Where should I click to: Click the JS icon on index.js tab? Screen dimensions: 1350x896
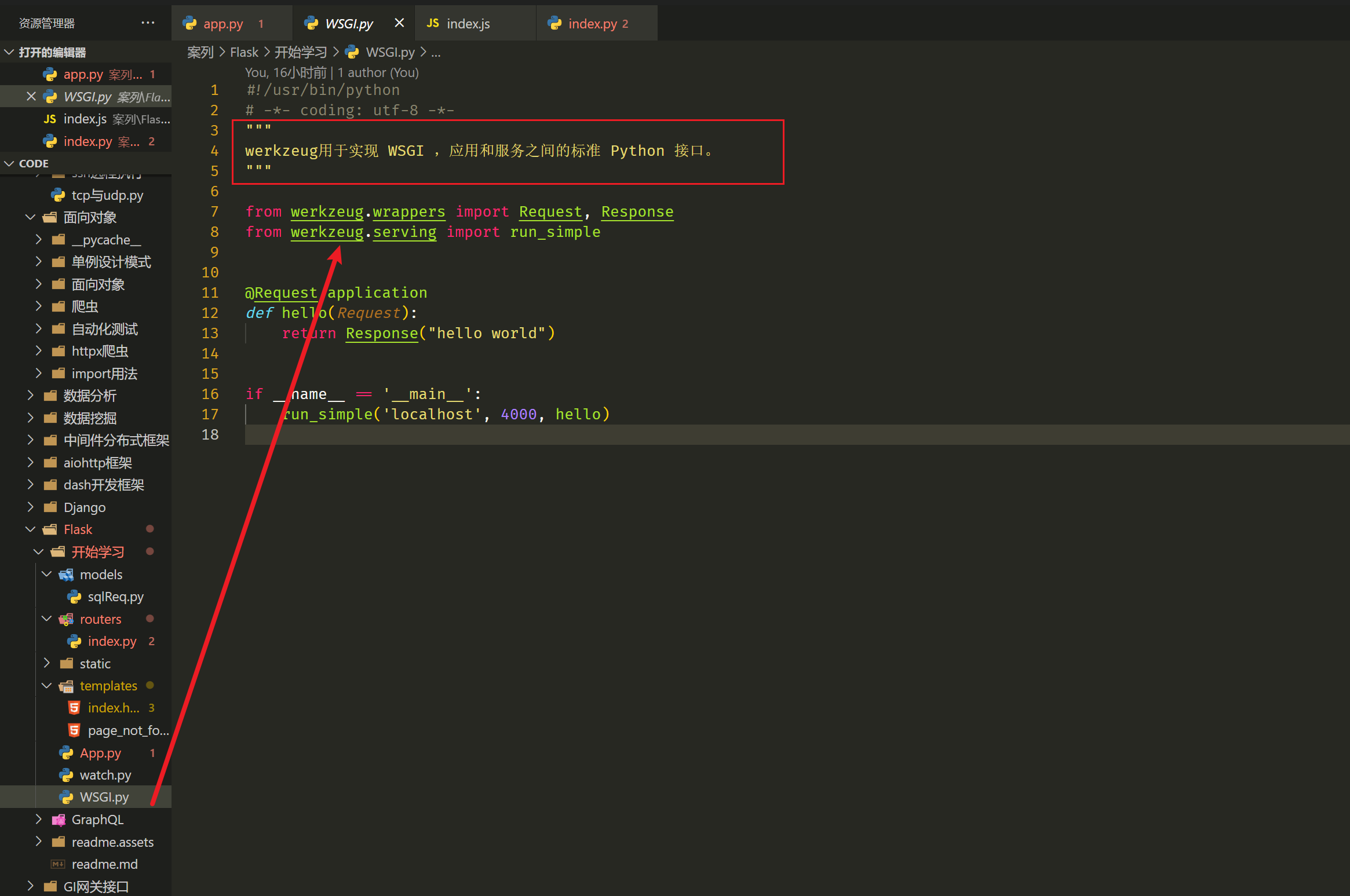pos(433,23)
